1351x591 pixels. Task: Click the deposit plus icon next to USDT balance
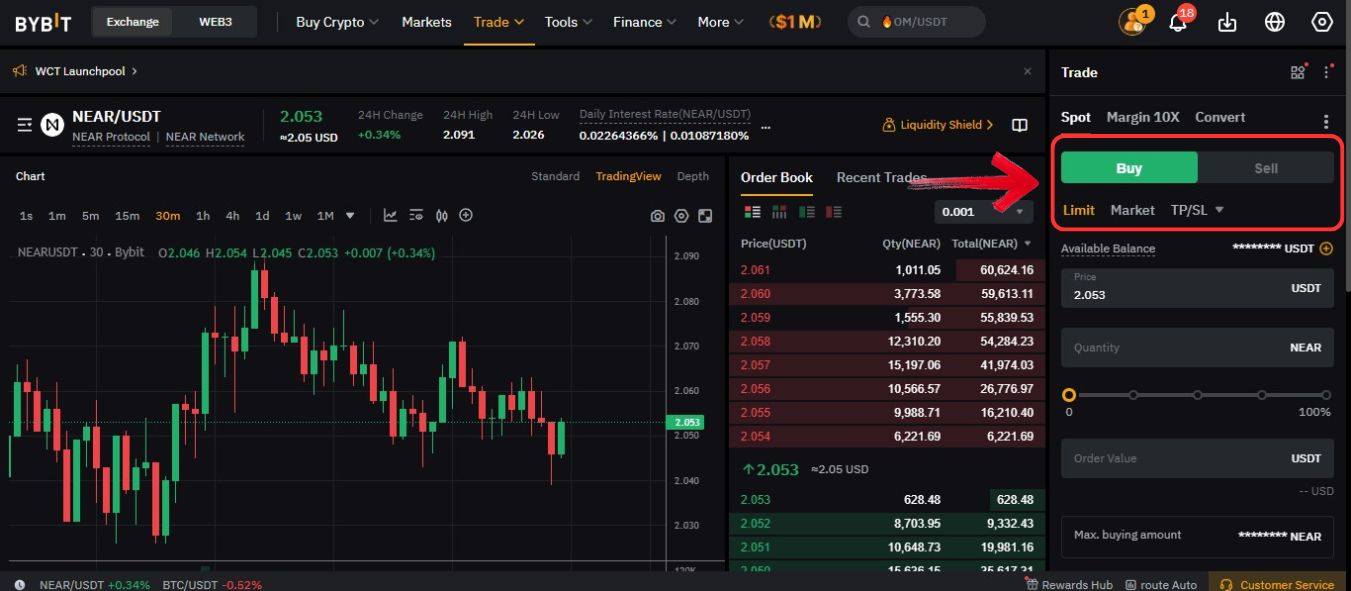pos(1326,249)
